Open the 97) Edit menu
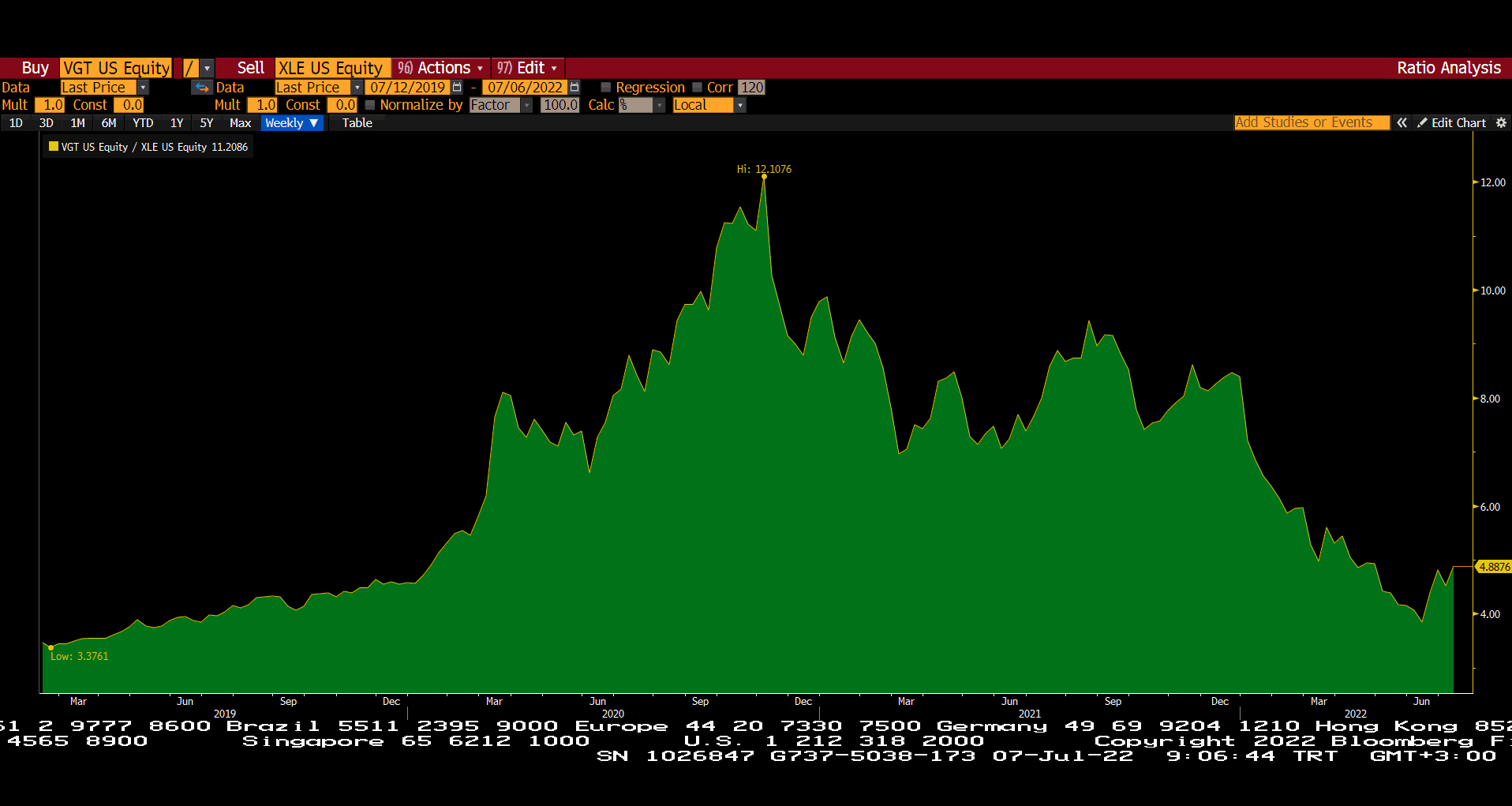The width and height of the screenshot is (1512, 806). click(526, 68)
